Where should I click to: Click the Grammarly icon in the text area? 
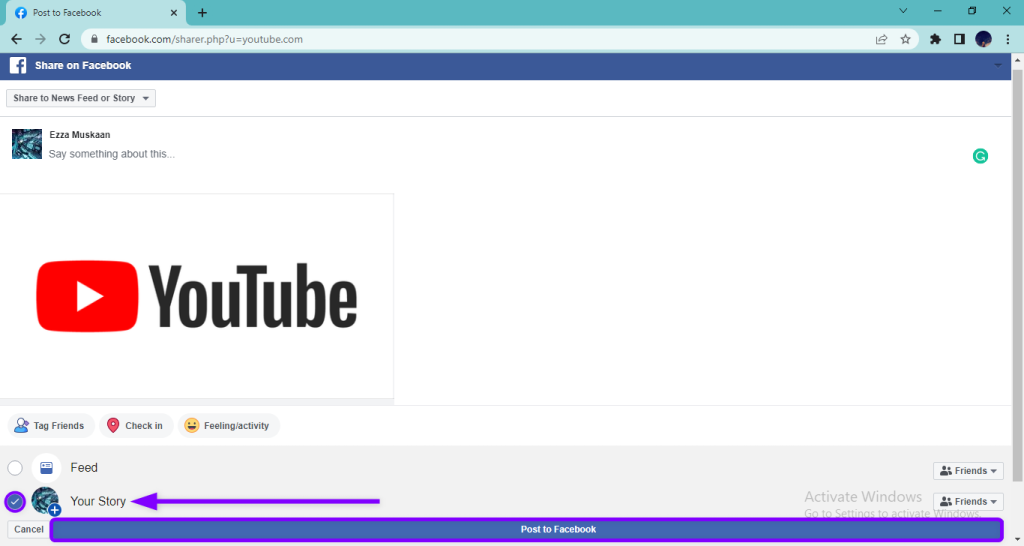tap(980, 156)
